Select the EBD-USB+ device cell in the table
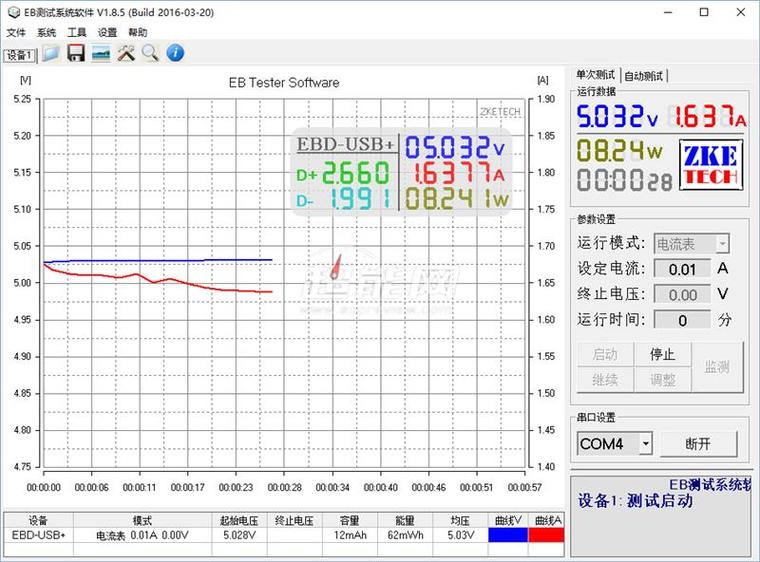The width and height of the screenshot is (760, 562). (38, 535)
